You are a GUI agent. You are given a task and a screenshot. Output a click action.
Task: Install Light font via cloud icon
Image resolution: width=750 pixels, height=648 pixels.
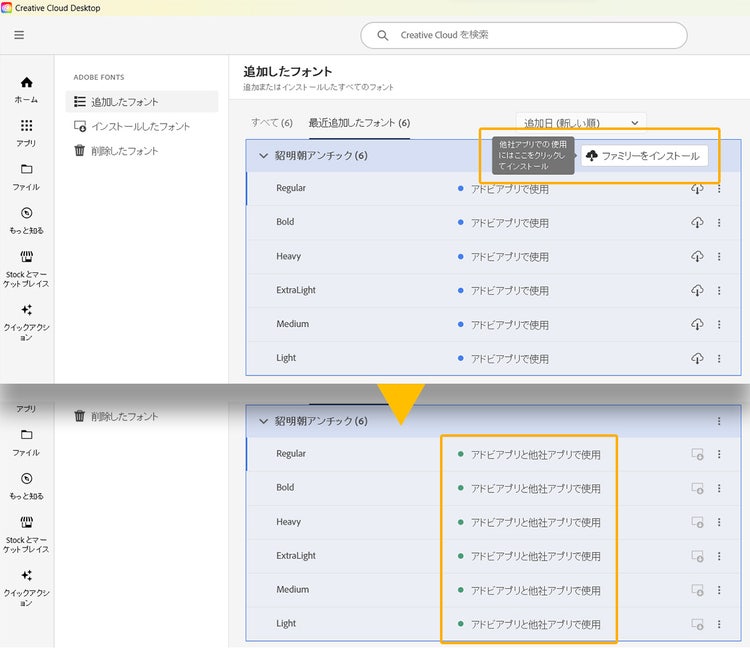point(697,358)
